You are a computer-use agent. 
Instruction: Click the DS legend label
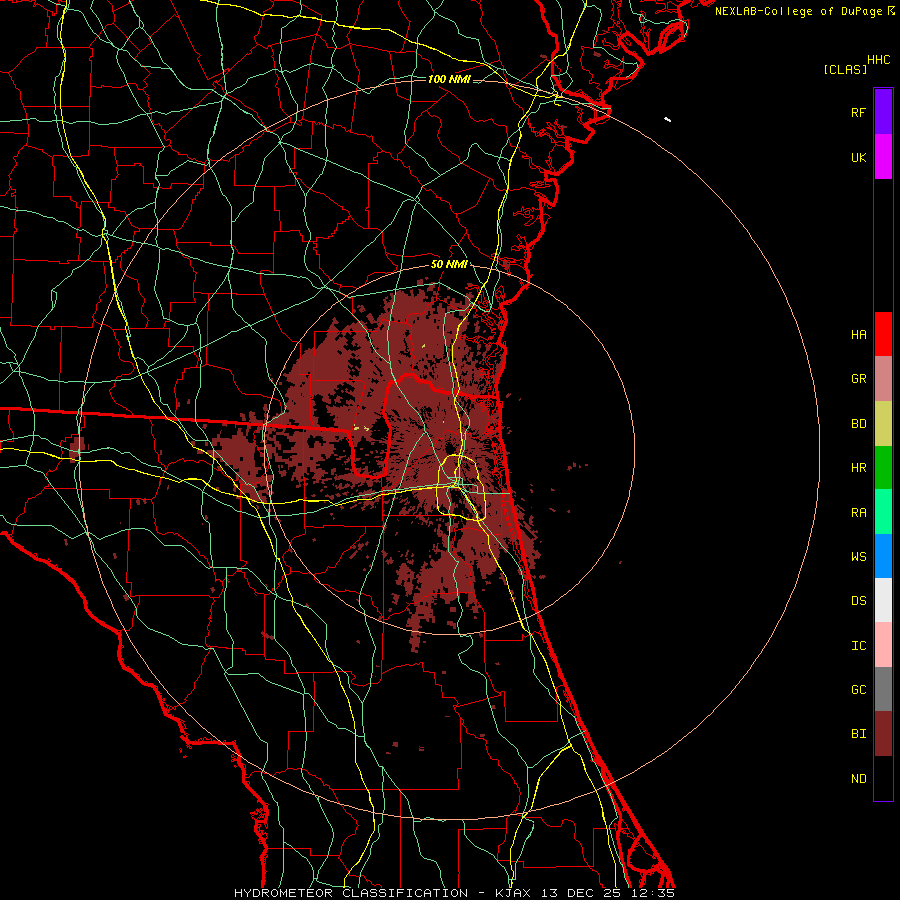pyautogui.click(x=859, y=601)
